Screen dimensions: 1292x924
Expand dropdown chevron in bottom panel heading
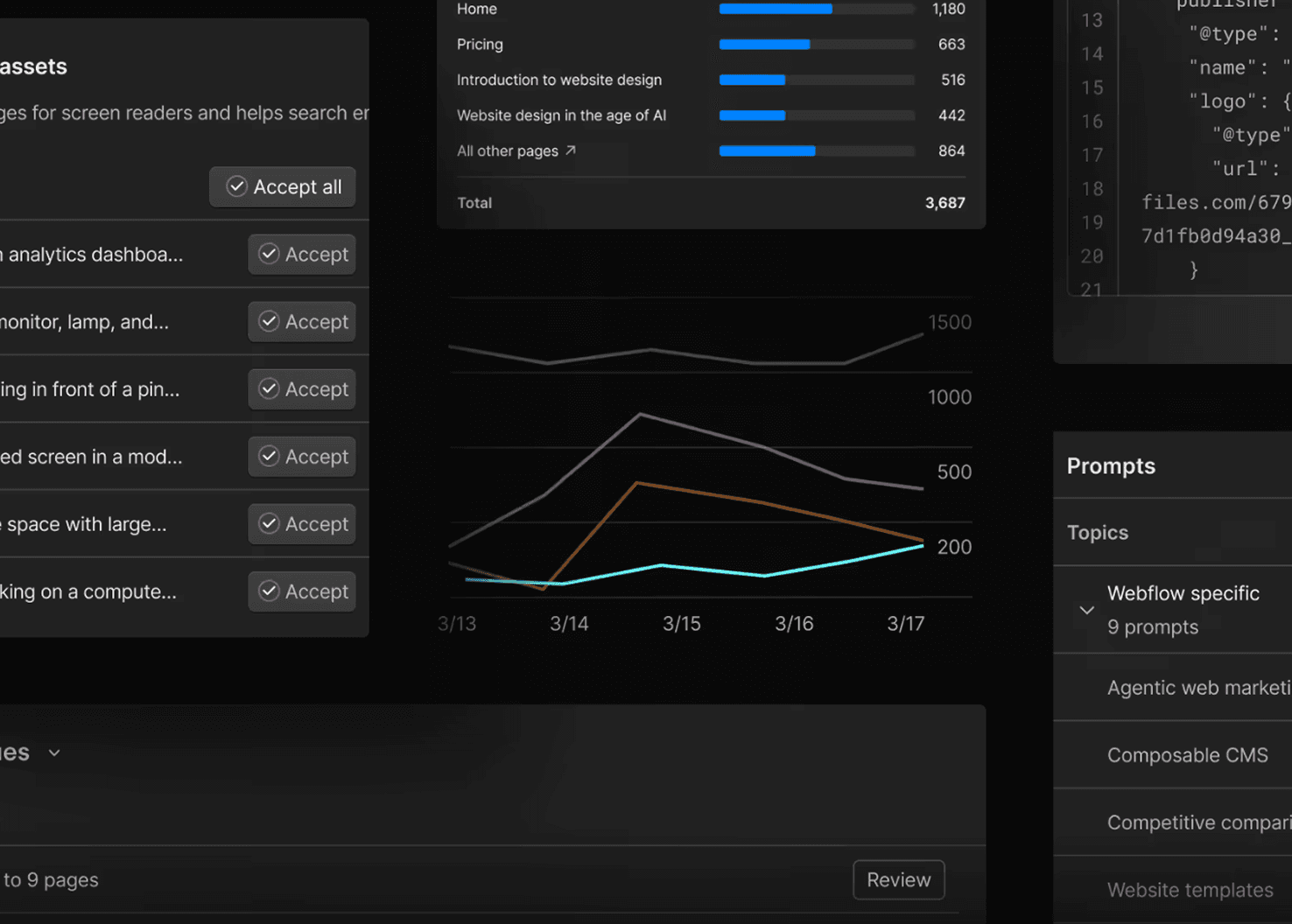54,752
